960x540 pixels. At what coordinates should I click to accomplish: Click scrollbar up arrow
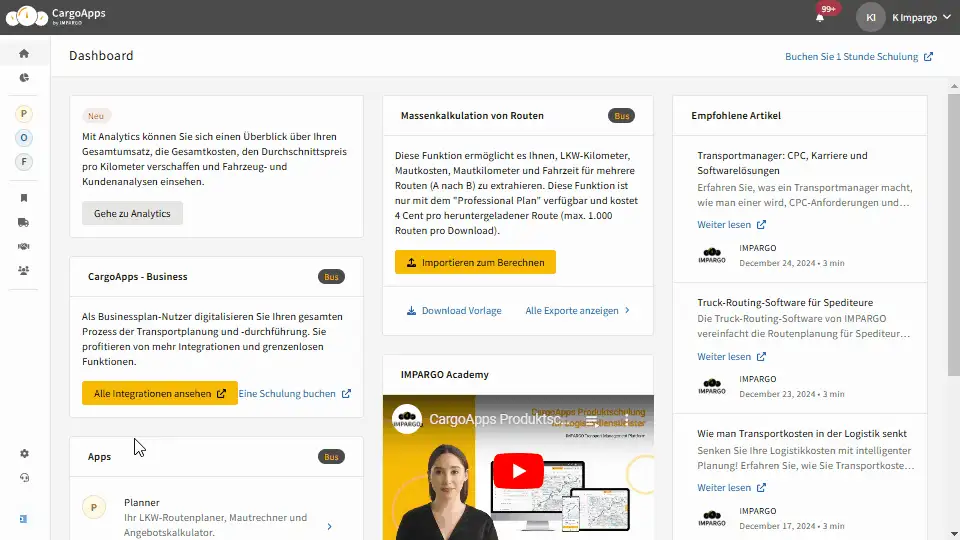(954, 86)
